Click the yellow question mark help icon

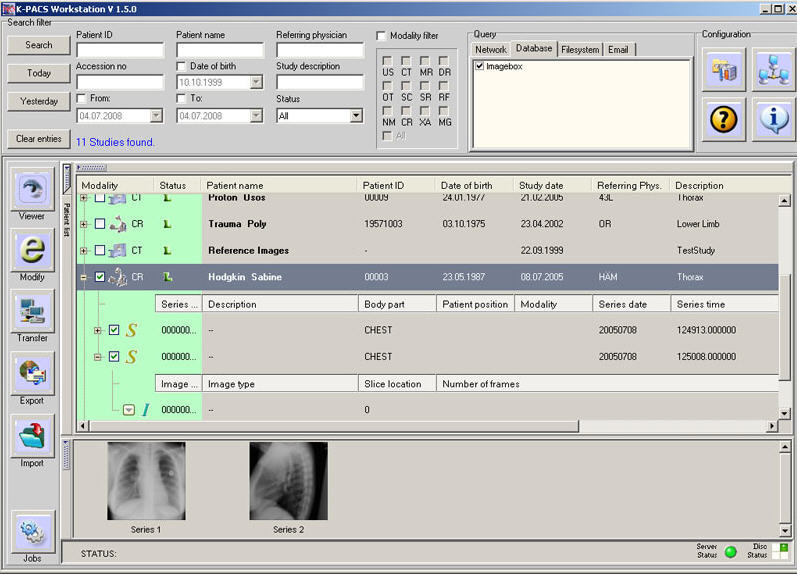pos(723,119)
